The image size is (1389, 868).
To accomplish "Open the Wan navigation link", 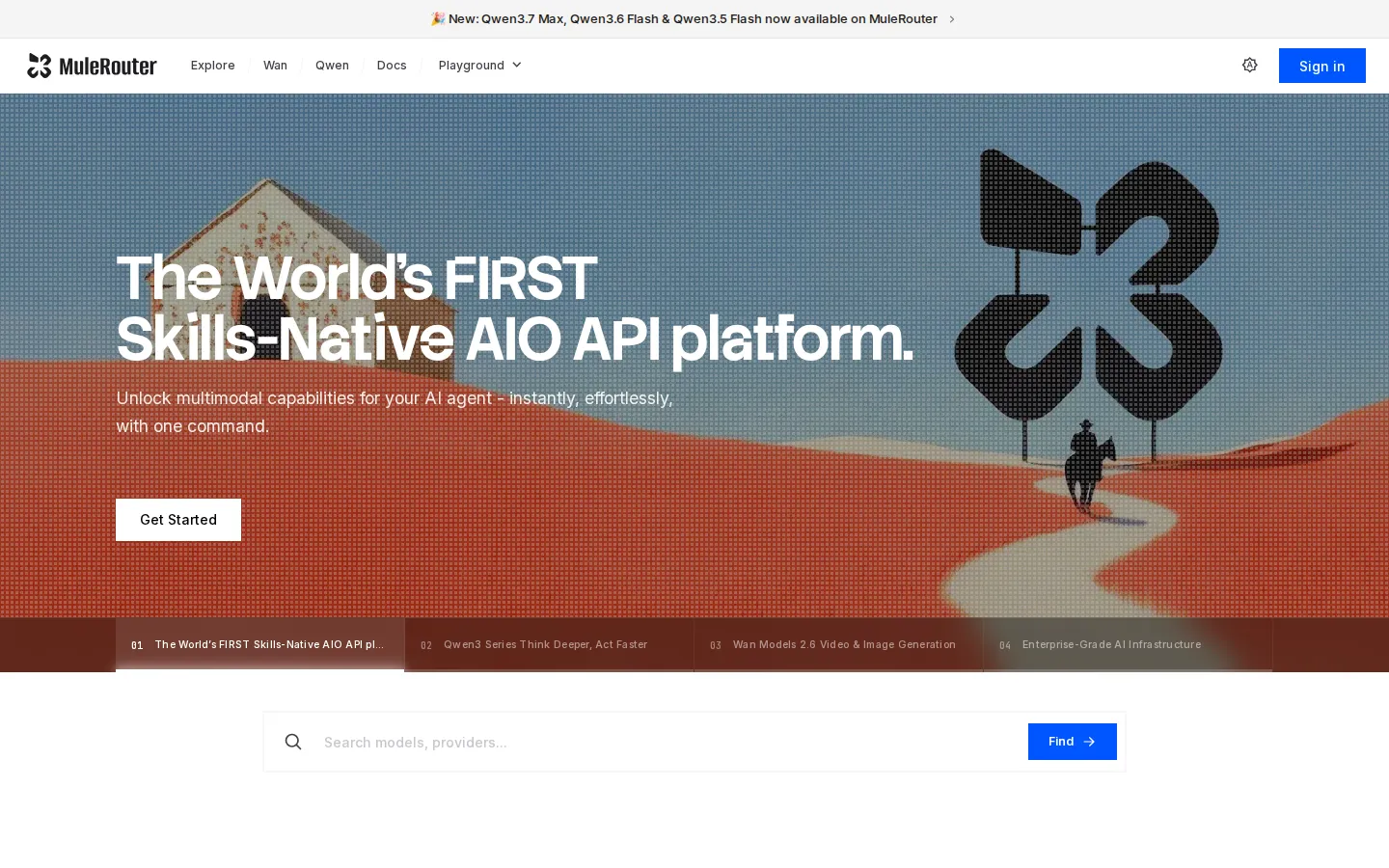I will pos(275,65).
